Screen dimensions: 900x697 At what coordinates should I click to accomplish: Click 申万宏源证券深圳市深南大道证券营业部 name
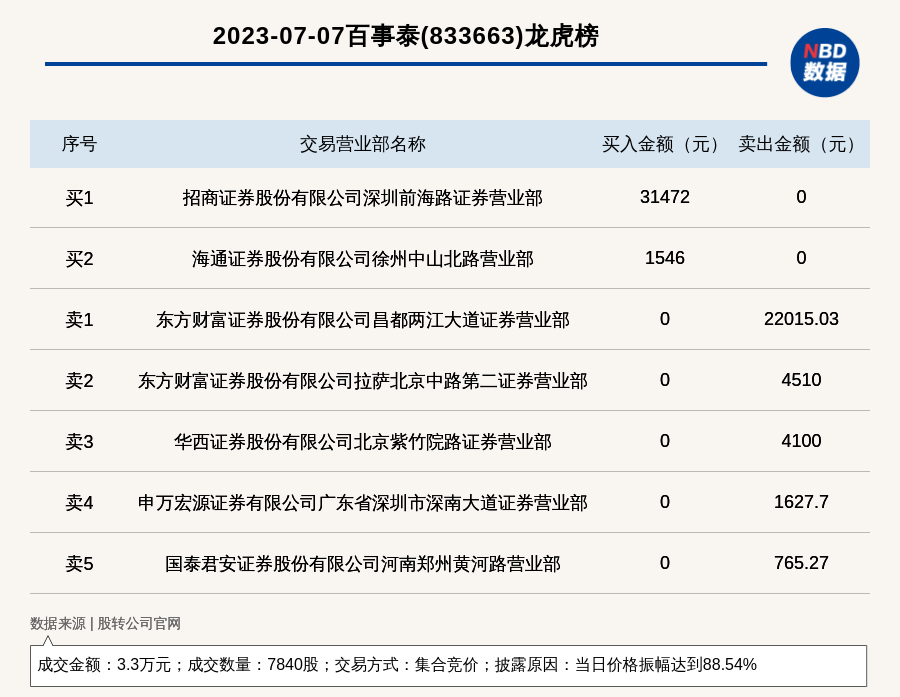point(363,503)
